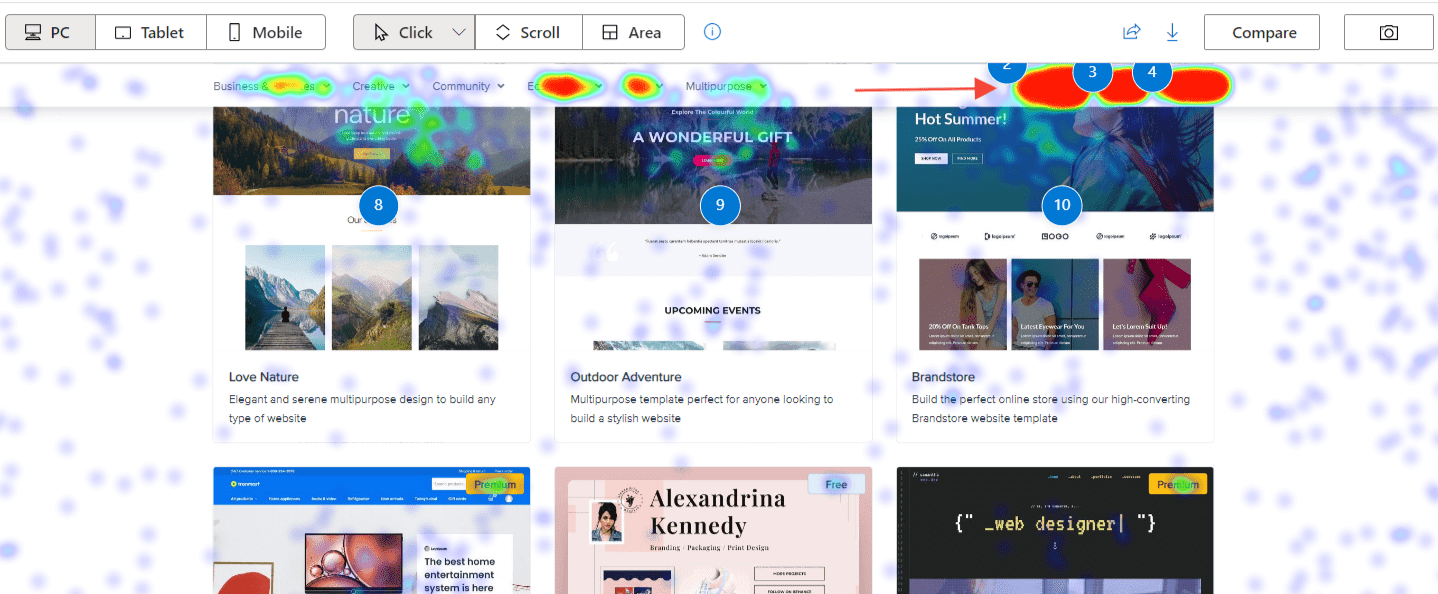Click the camera screenshot button
The image size is (1438, 594).
point(1389,32)
